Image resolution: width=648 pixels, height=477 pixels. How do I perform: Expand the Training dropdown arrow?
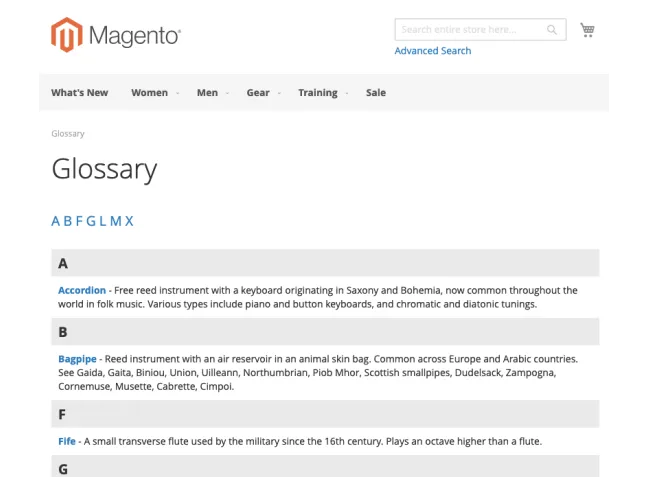coord(347,93)
